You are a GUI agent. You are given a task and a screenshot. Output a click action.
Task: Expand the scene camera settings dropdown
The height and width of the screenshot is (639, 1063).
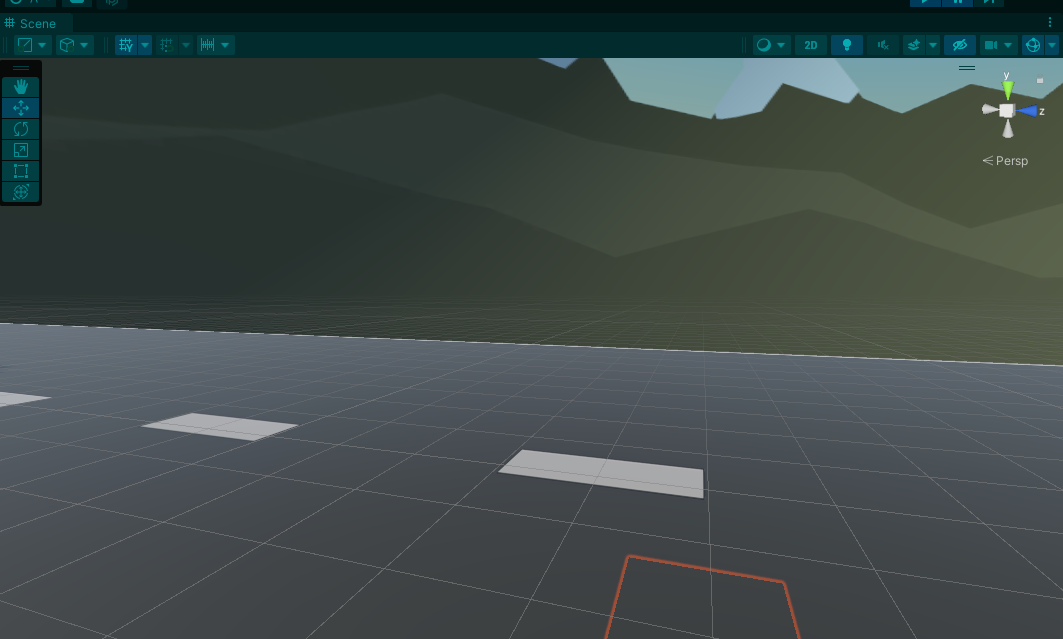pyautogui.click(x=1010, y=45)
